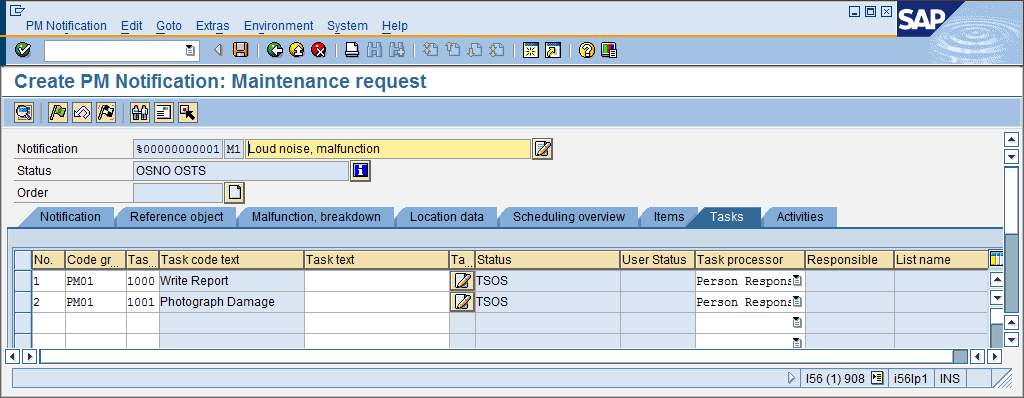Screen dimensions: 1024x398
Task: Click the yellow Exit up-arrow icon
Action: (x=296, y=50)
